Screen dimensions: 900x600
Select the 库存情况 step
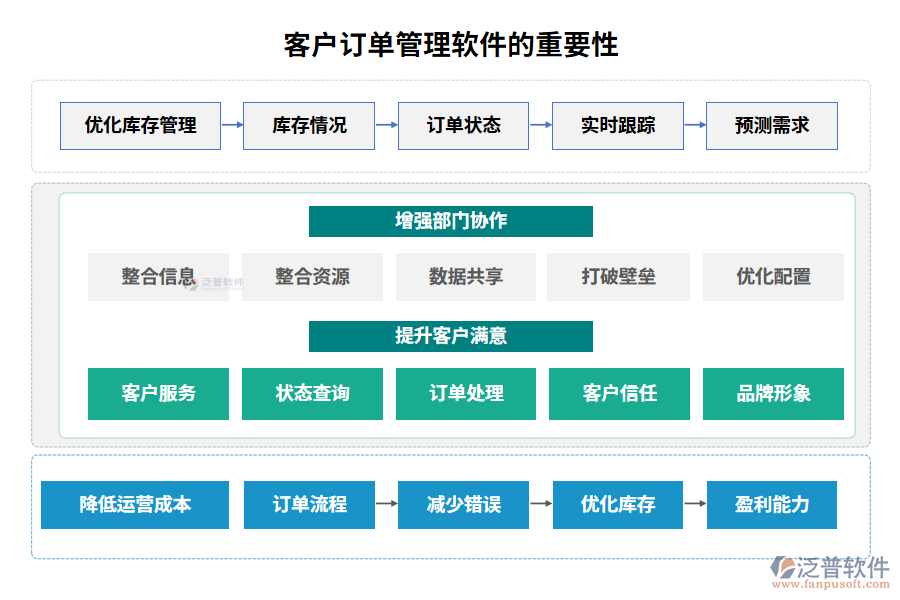pos(309,126)
